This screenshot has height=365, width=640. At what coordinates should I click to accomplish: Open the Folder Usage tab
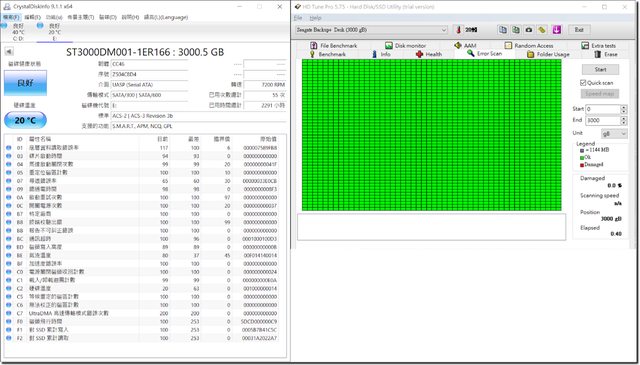tap(548, 54)
